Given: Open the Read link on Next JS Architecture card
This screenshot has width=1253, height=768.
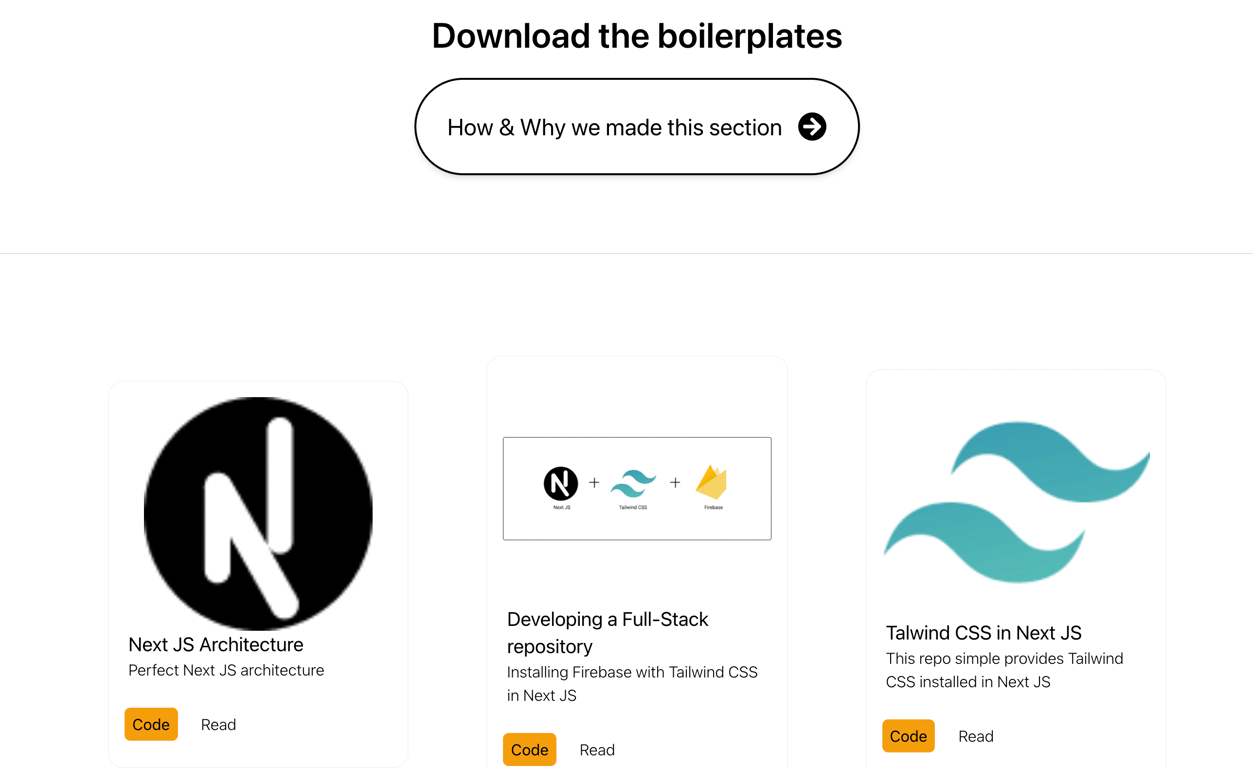Looking at the screenshot, I should pyautogui.click(x=218, y=724).
